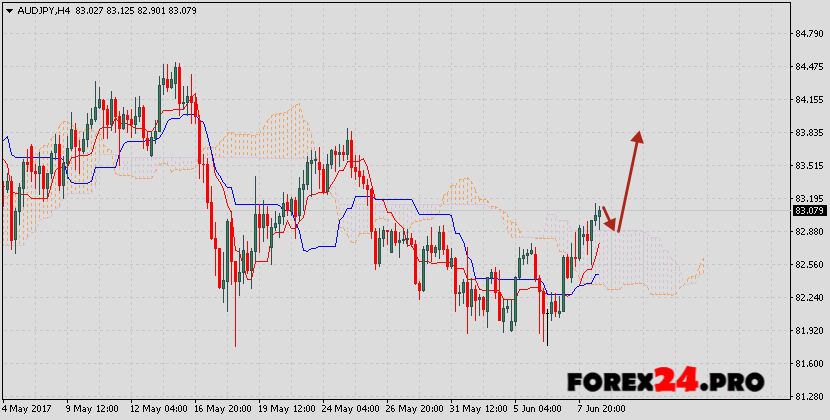Viewport: 830px width, 420px height.
Task: Click the small triangle before AUDJPY title
Action: click(7, 10)
